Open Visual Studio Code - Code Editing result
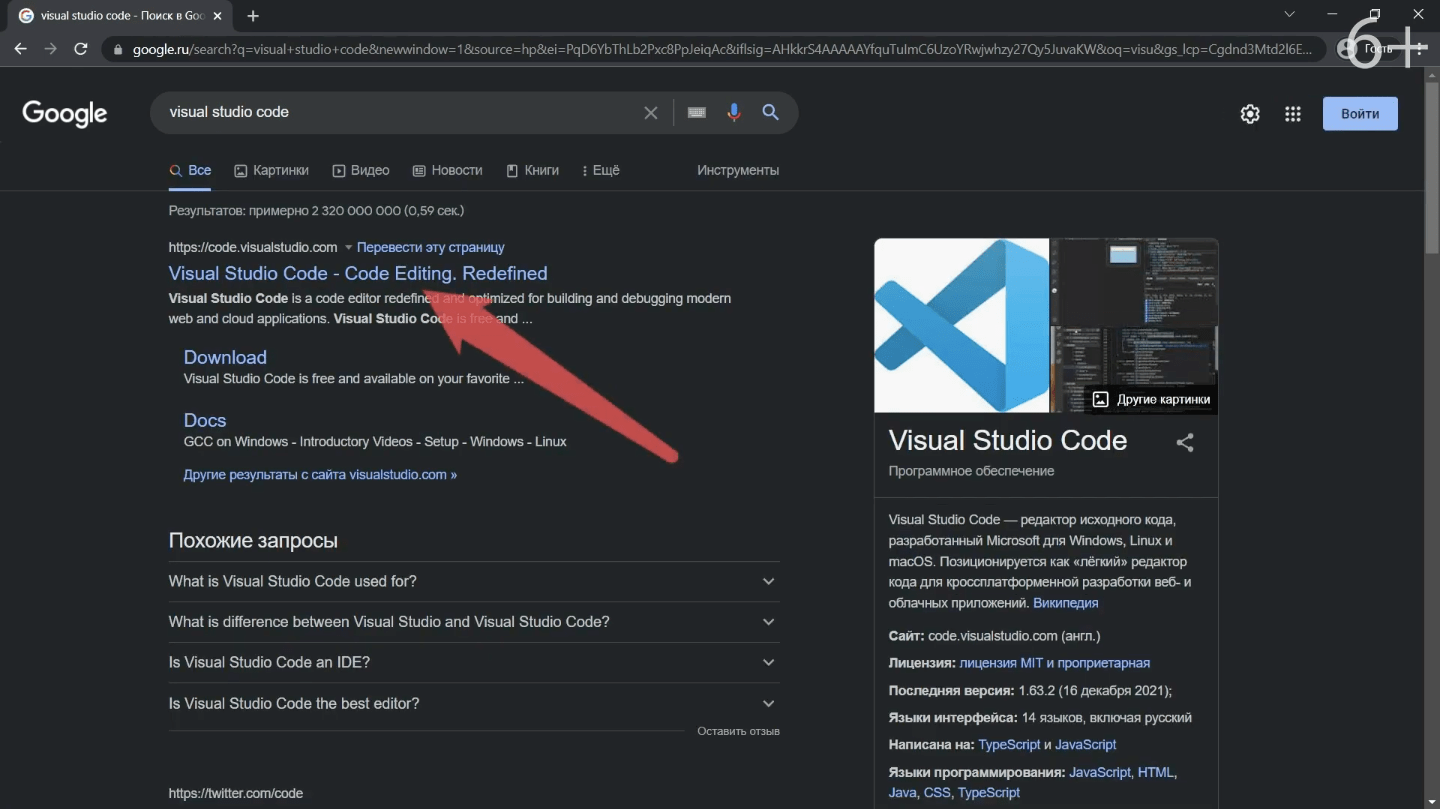 click(358, 273)
